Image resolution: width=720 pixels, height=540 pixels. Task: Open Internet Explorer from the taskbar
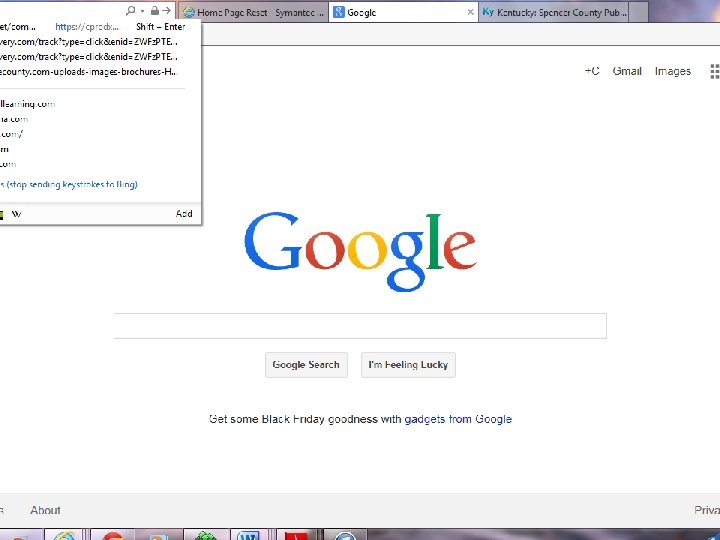click(64, 535)
